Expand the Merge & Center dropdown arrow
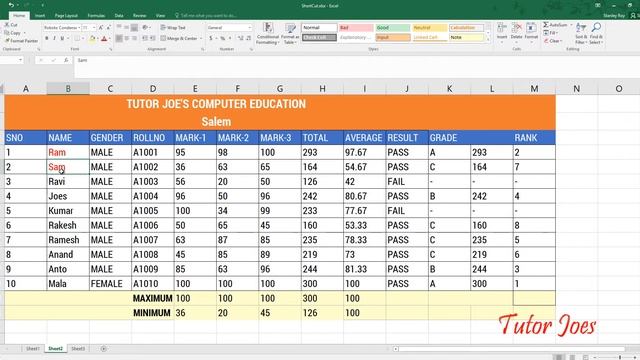The width and height of the screenshot is (640, 360). (x=201, y=38)
